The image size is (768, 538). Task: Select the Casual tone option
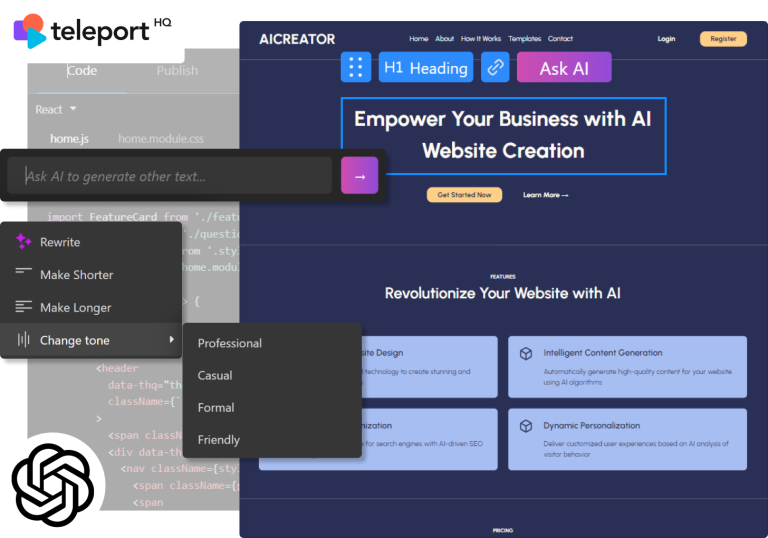pyautogui.click(x=272, y=375)
